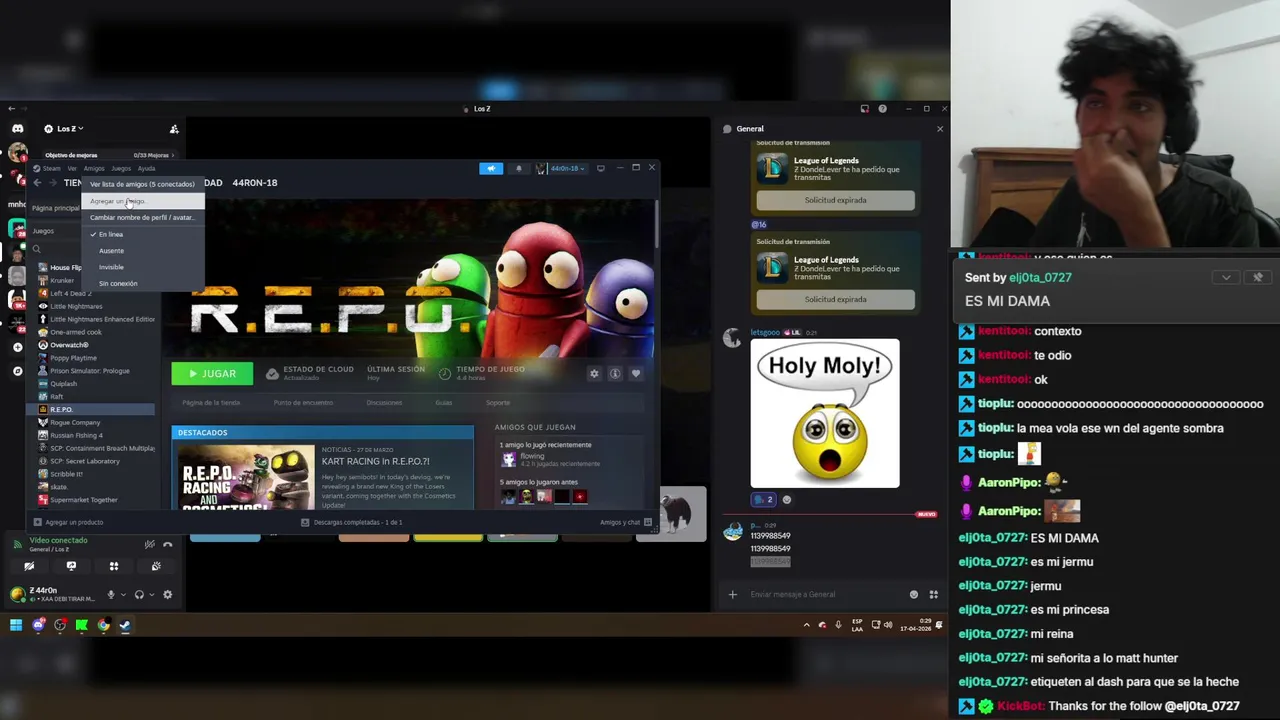Choose Agregar un amigo menu entry
Screen dimensions: 1280x720
click(x=143, y=201)
